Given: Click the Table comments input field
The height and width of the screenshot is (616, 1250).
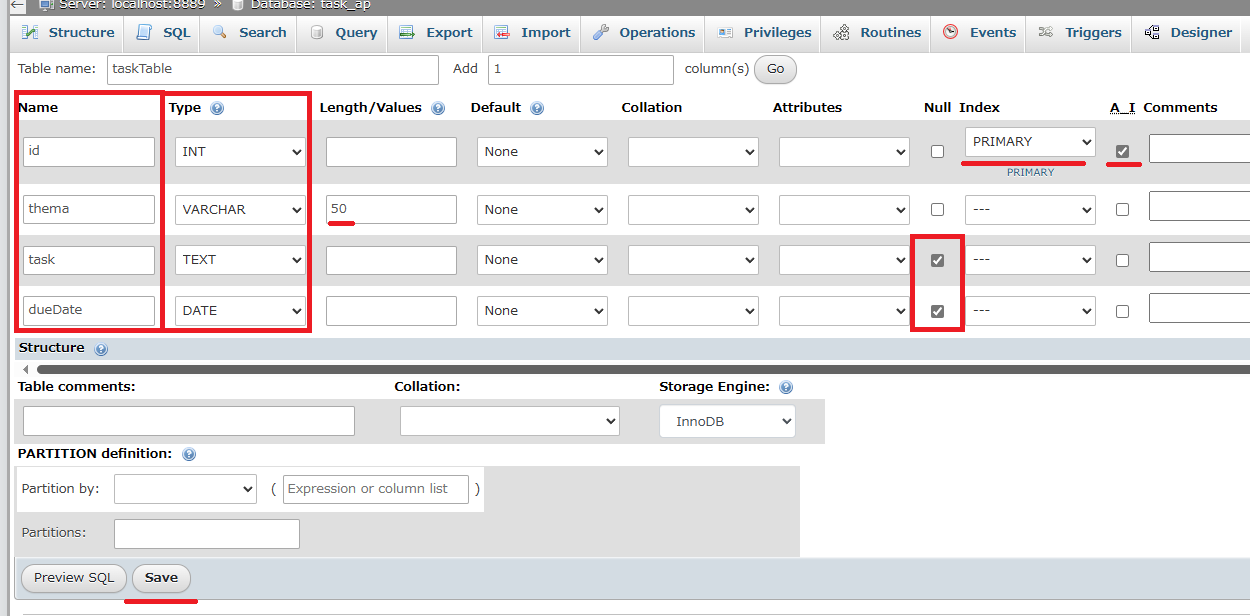Looking at the screenshot, I should tap(189, 421).
